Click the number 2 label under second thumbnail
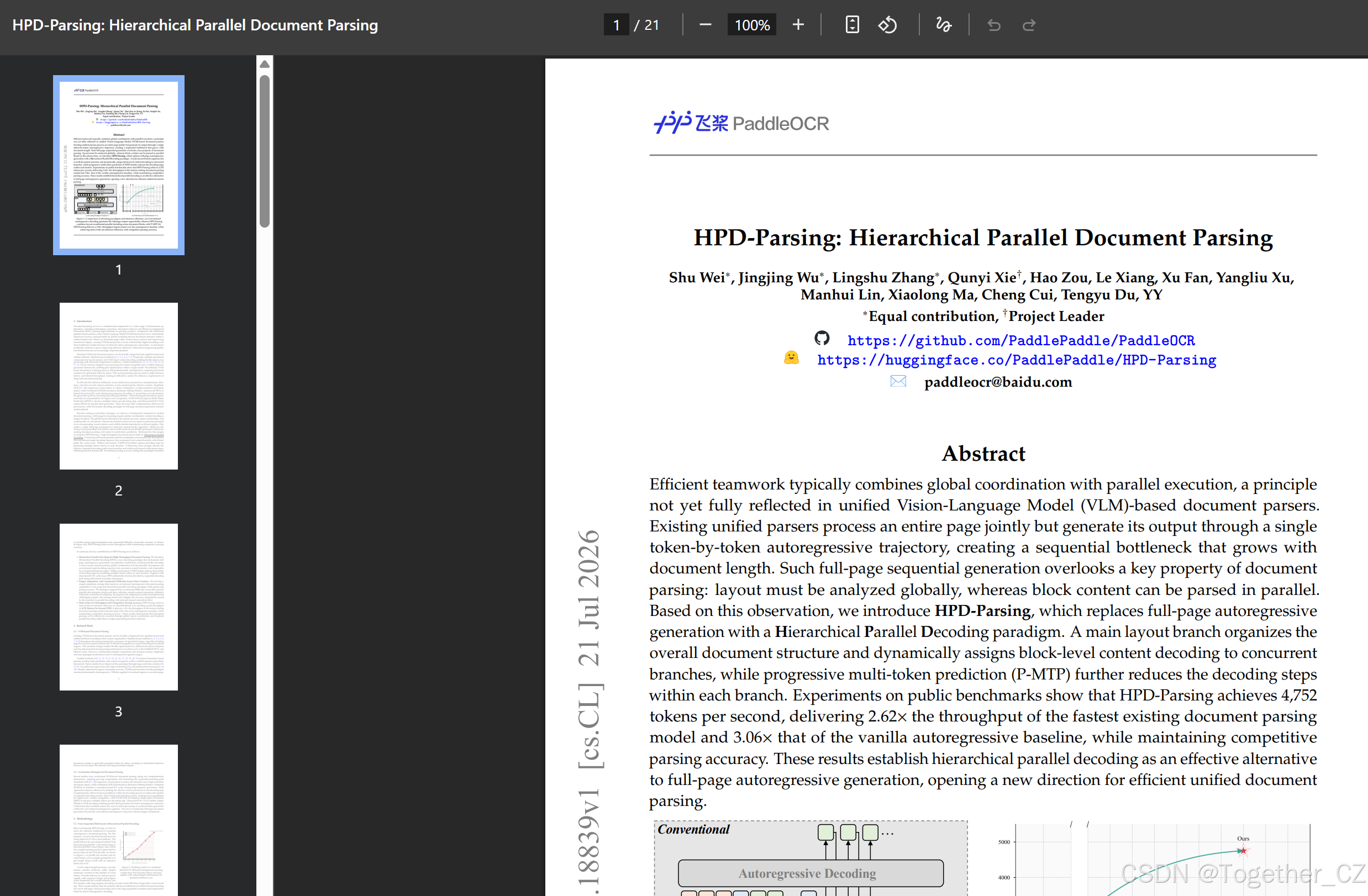The height and width of the screenshot is (896, 1368). pyautogui.click(x=118, y=490)
